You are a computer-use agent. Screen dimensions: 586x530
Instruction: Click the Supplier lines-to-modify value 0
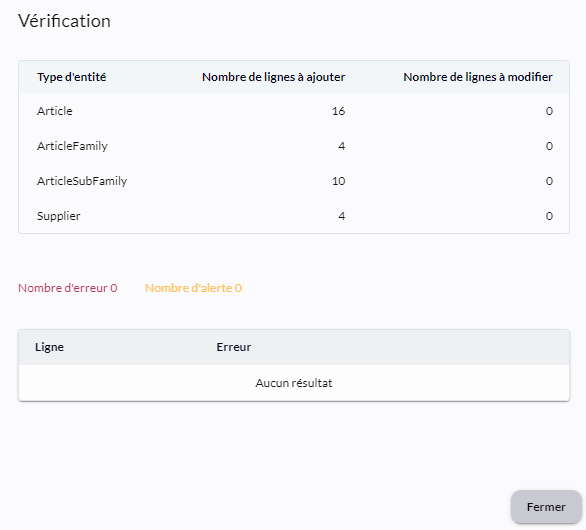pos(549,216)
